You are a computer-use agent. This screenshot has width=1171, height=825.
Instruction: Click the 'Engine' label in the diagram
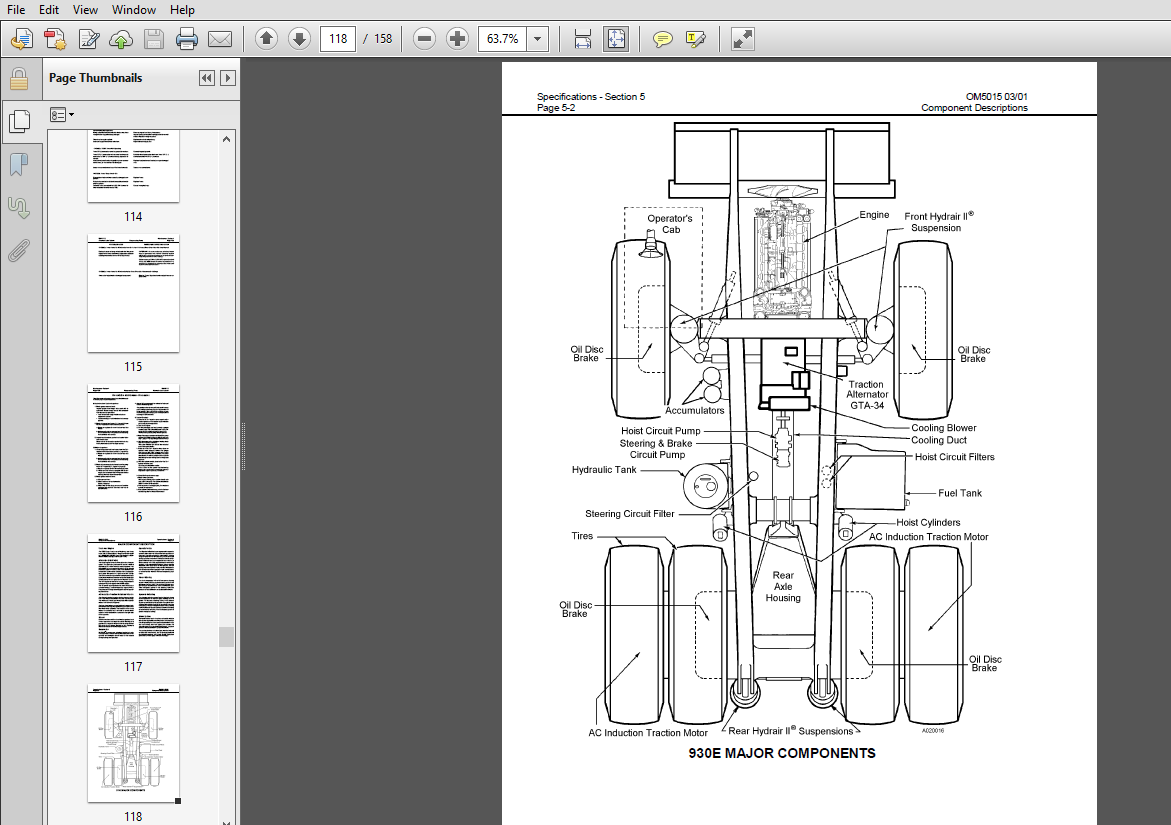(x=874, y=215)
